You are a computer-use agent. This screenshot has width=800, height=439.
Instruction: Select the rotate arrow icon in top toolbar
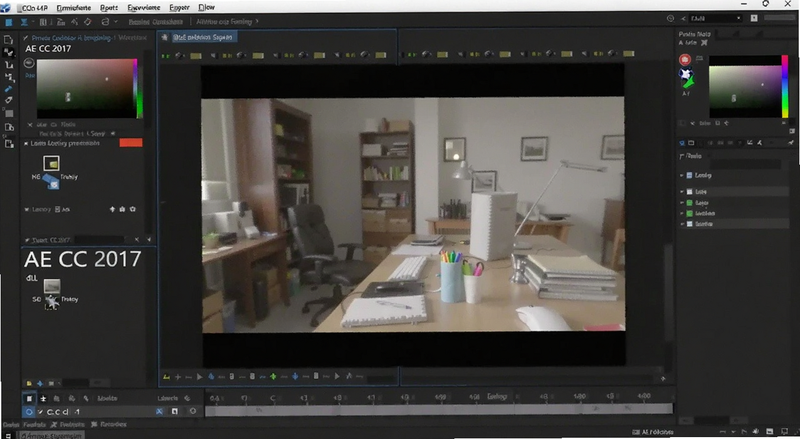point(105,21)
